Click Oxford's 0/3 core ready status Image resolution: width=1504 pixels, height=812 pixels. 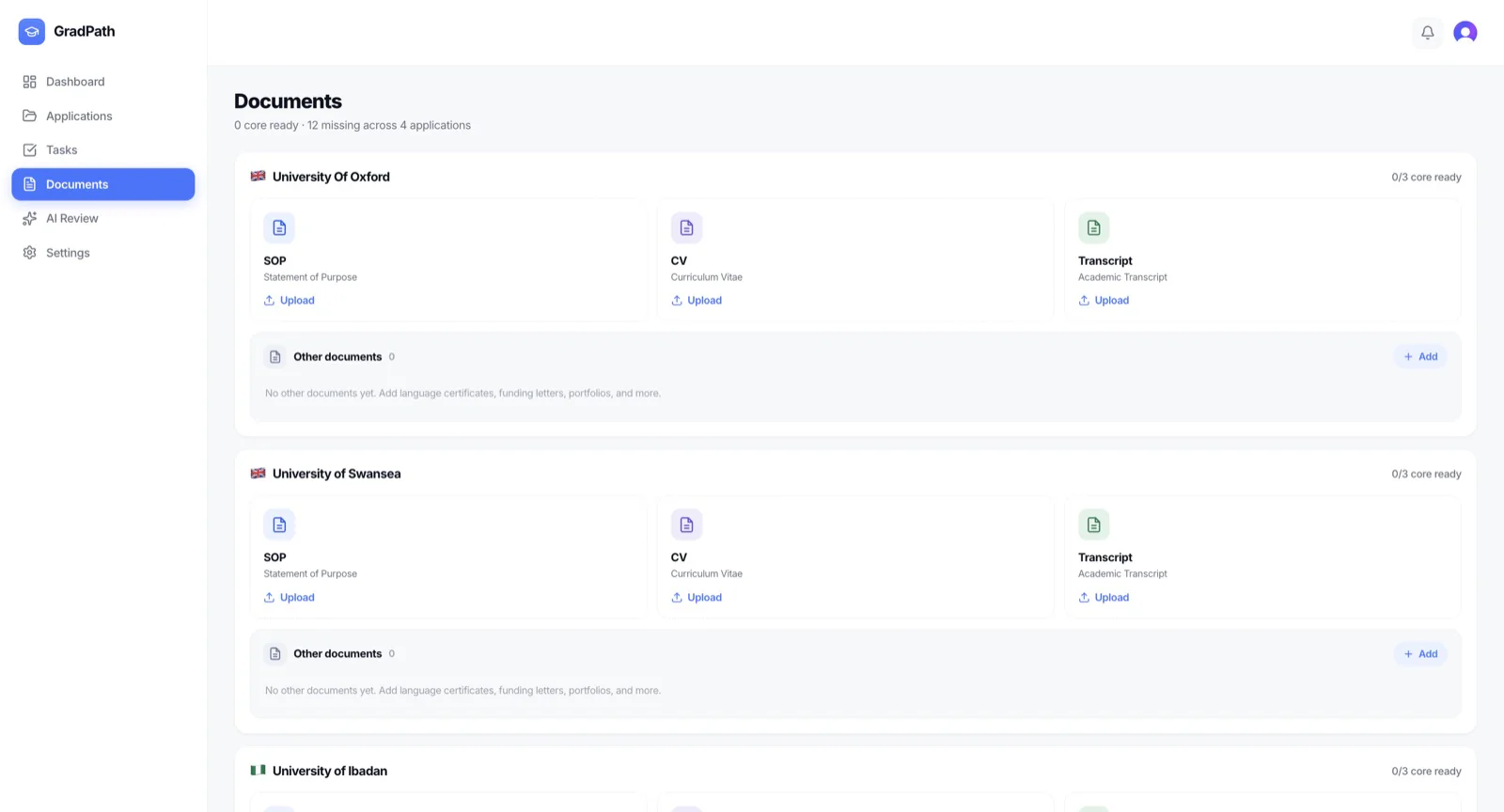click(x=1426, y=177)
